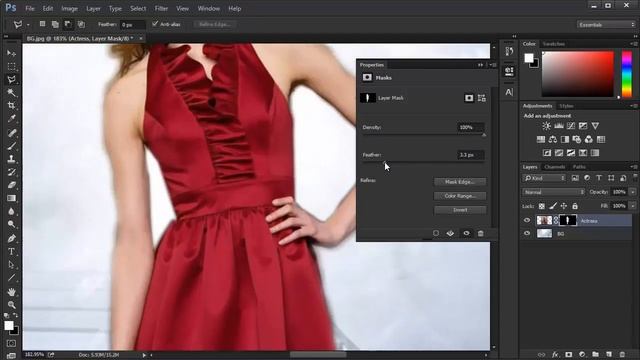Click the Mask Edge button
This screenshot has width=640, height=360.
[460, 182]
